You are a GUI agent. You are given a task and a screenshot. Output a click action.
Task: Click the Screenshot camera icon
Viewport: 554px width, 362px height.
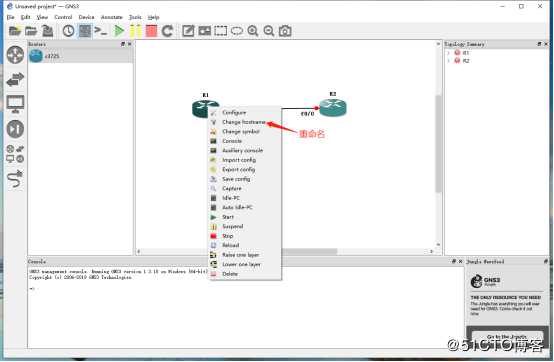coord(285,31)
